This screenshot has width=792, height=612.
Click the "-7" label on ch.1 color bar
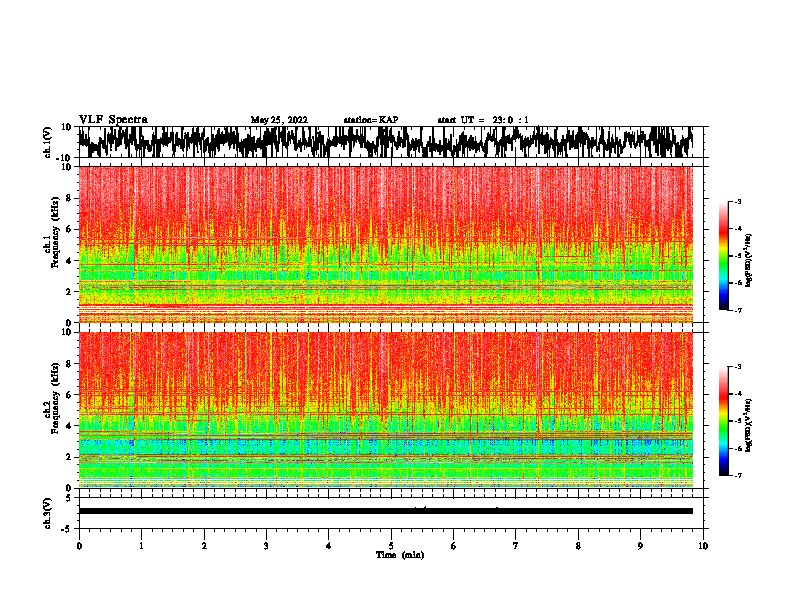pyautogui.click(x=737, y=310)
